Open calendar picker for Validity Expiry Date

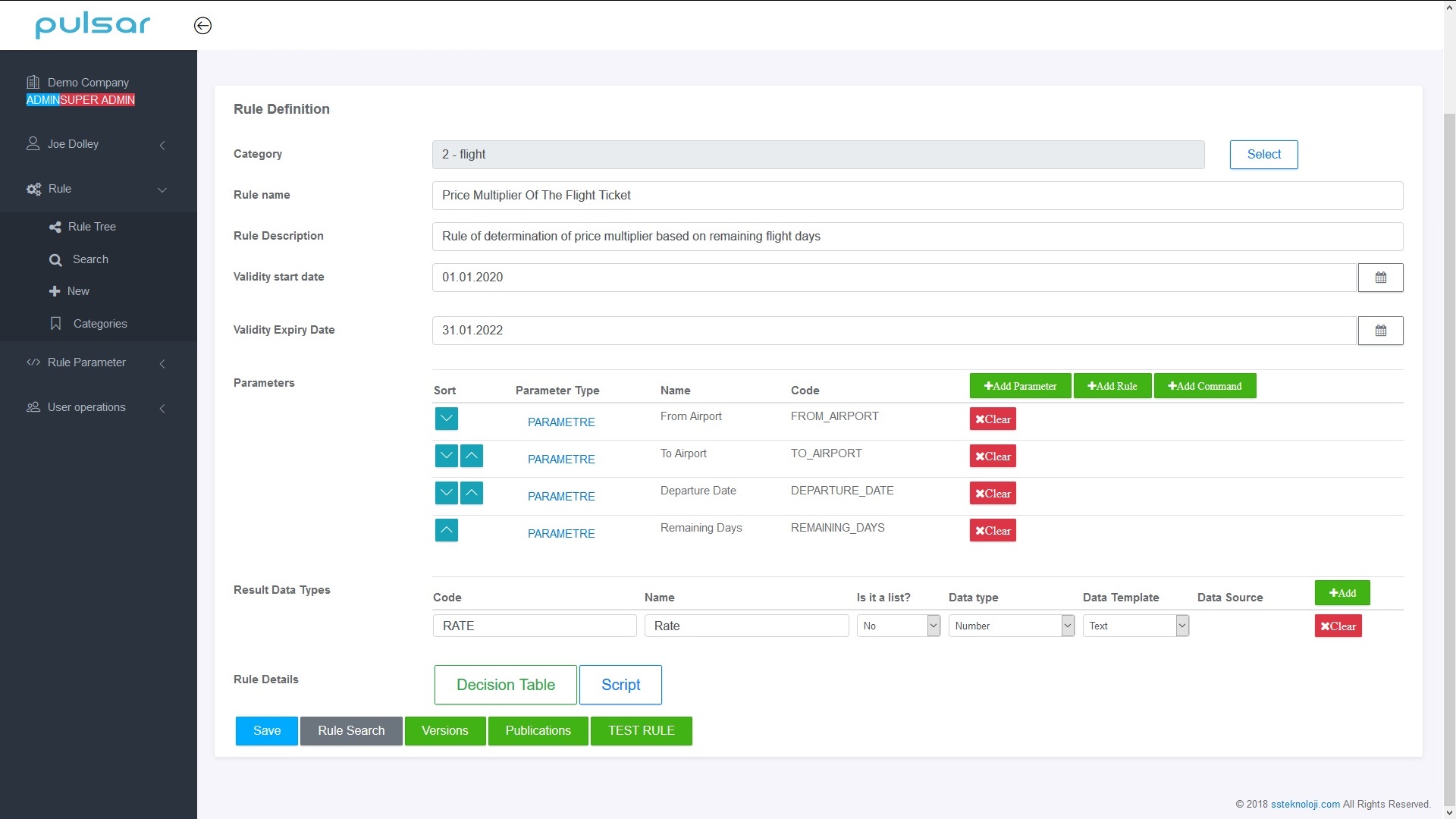click(1380, 331)
